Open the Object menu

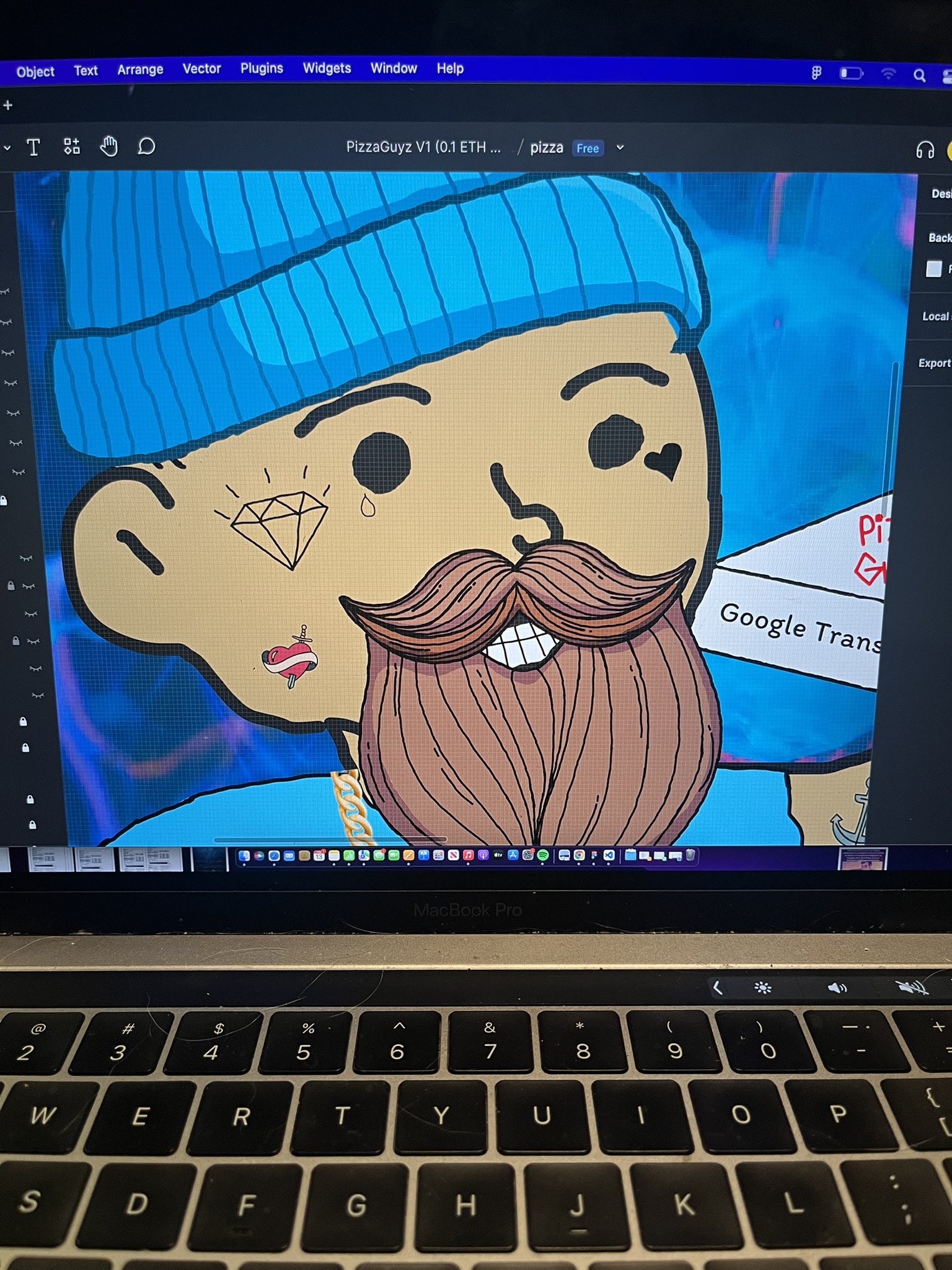pos(35,72)
